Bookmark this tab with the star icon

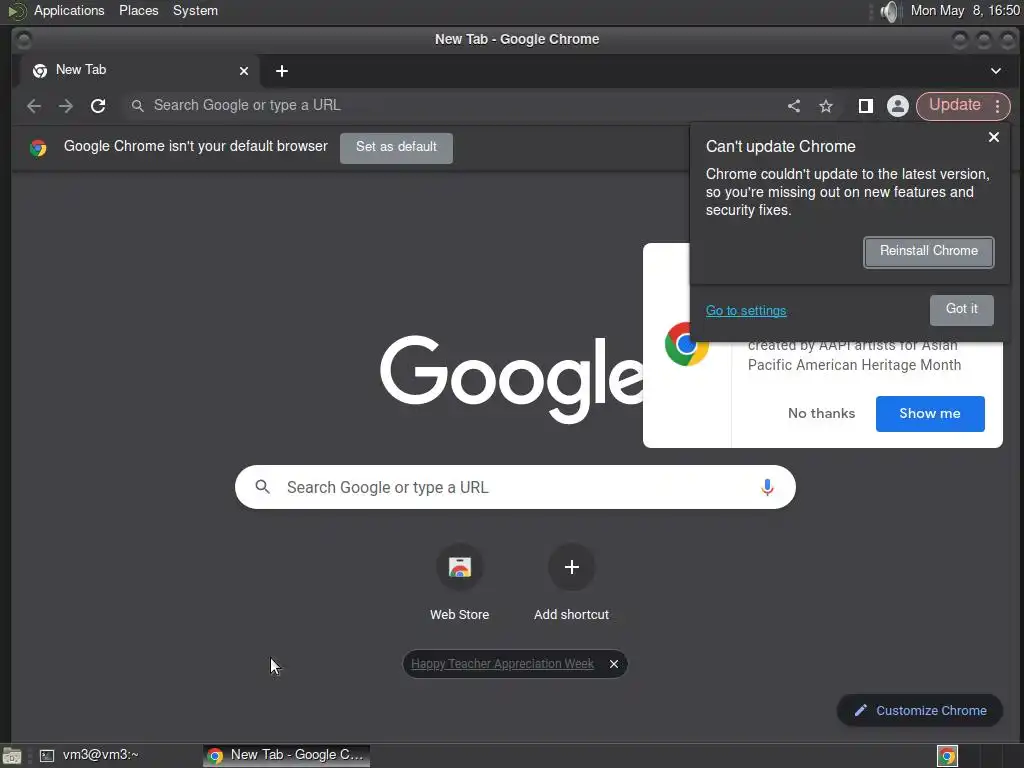826,106
